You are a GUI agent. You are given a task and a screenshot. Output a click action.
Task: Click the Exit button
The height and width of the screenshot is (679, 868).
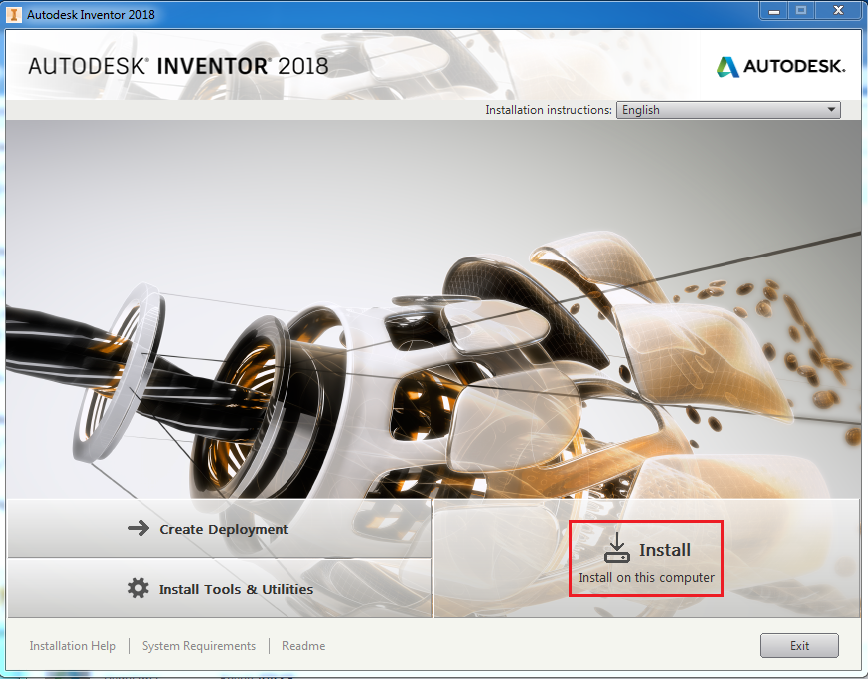tap(799, 645)
